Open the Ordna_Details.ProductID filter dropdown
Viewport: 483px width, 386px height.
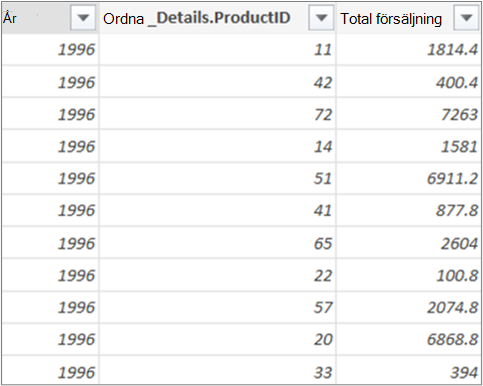pos(321,18)
